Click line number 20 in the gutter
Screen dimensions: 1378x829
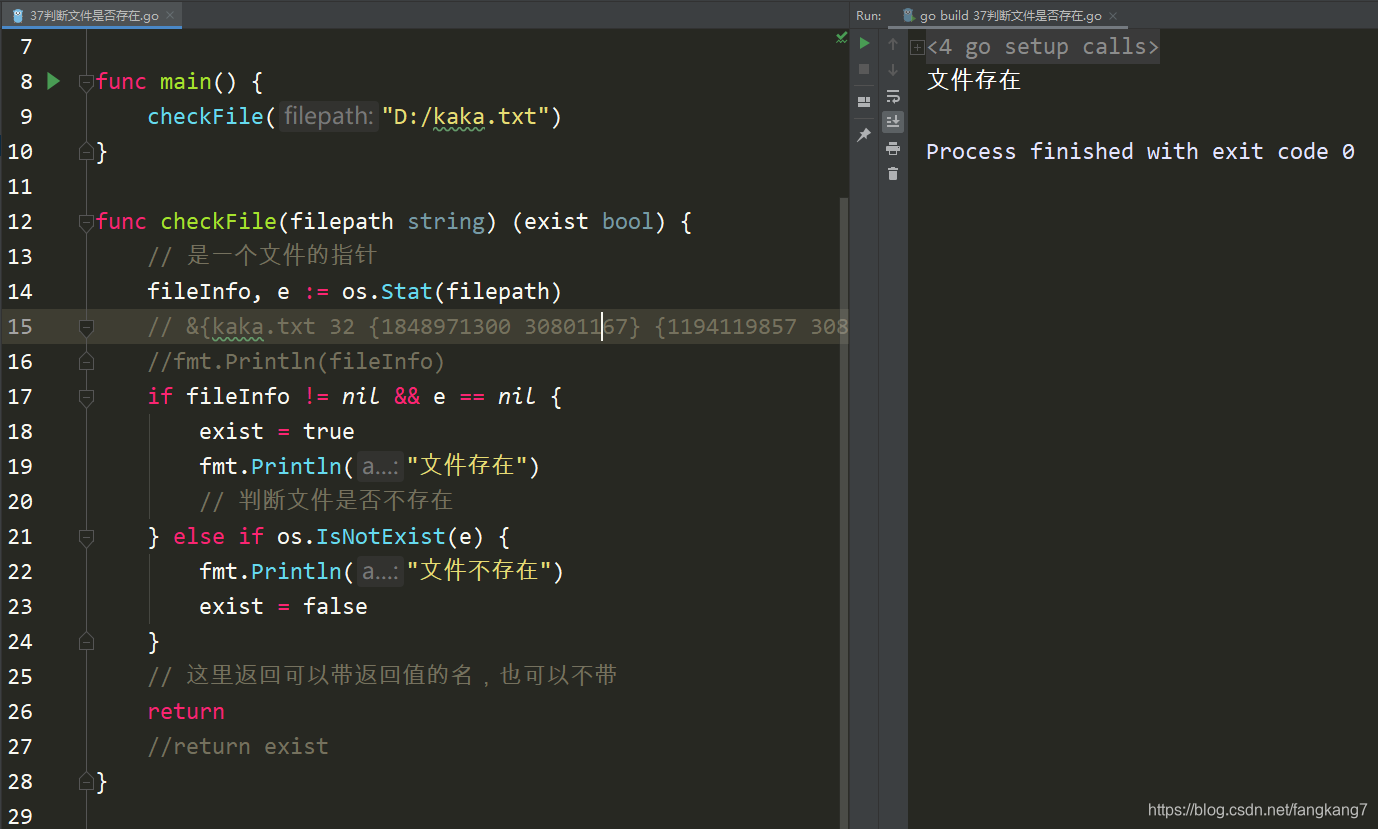[20, 502]
